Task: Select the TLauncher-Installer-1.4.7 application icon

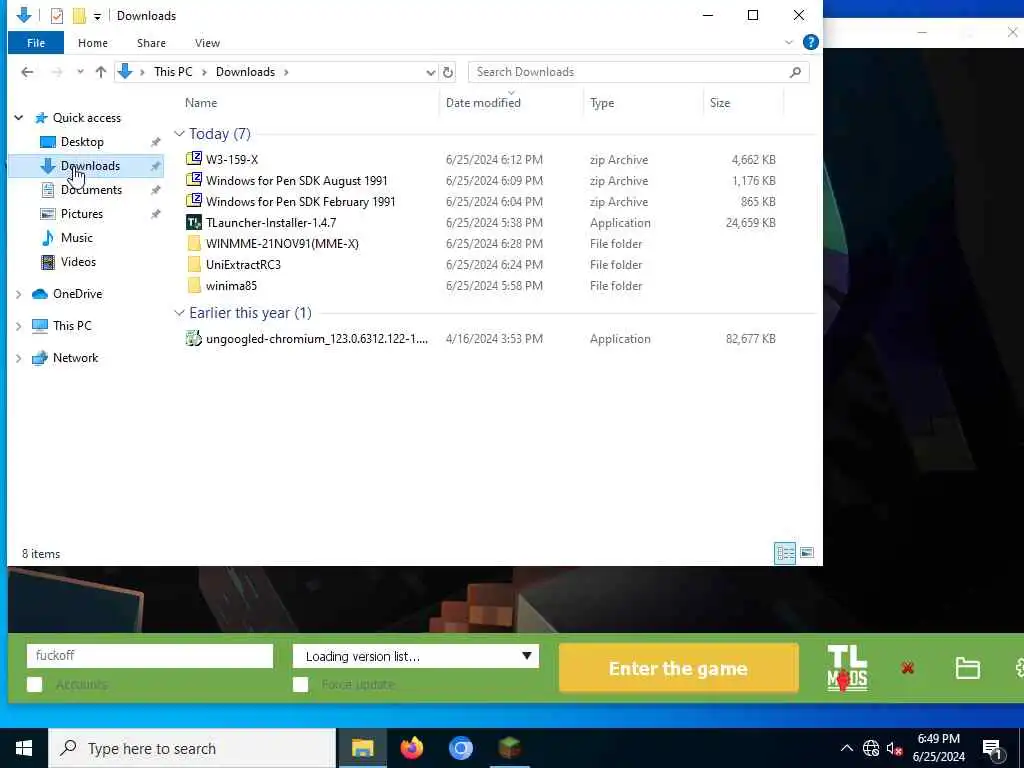Action: (194, 222)
